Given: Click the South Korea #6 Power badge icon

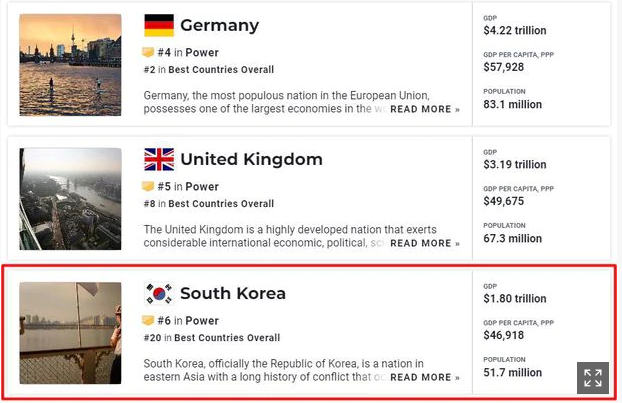Looking at the screenshot, I should (x=149, y=321).
